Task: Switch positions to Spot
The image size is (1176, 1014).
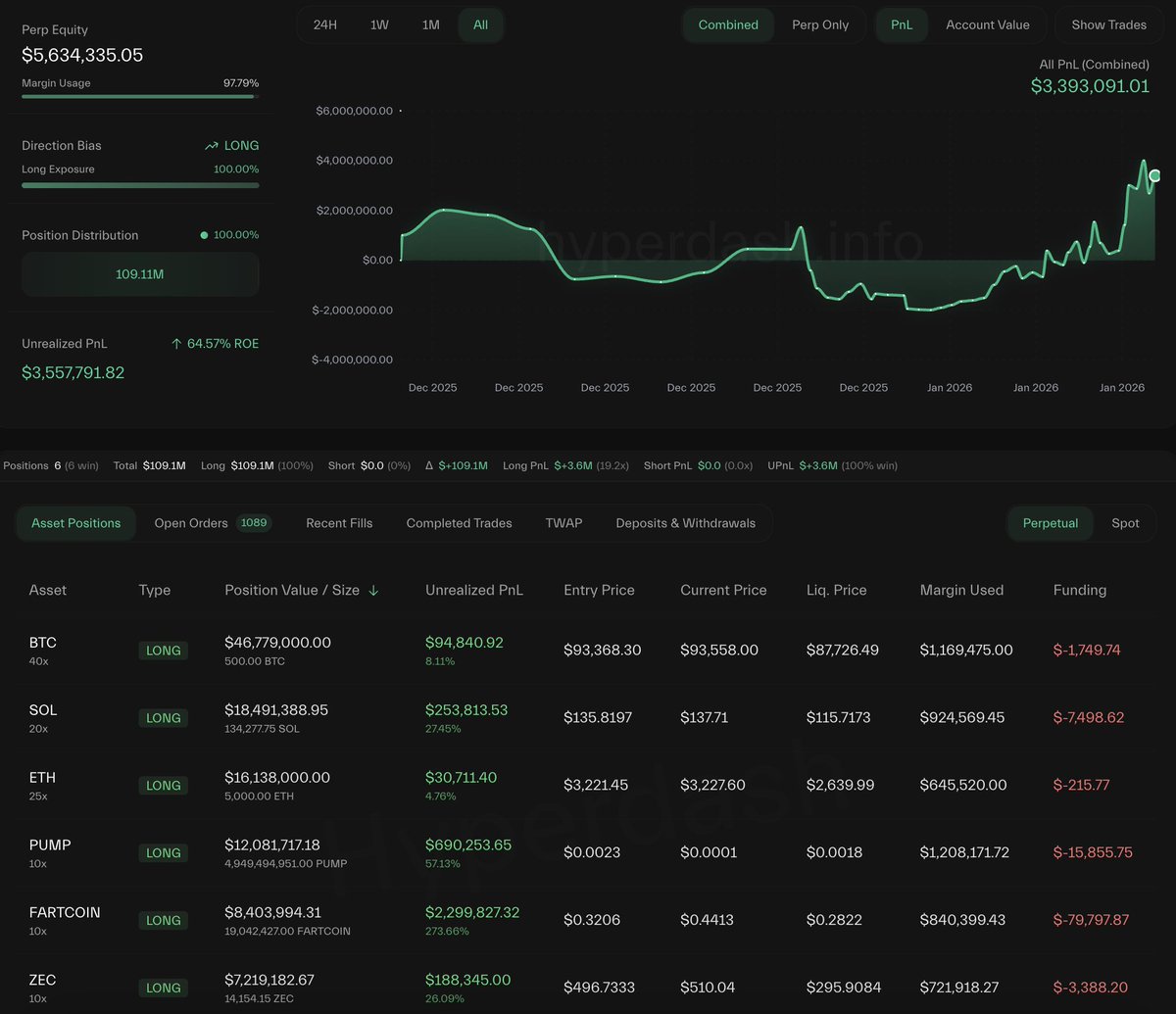Action: click(1125, 523)
